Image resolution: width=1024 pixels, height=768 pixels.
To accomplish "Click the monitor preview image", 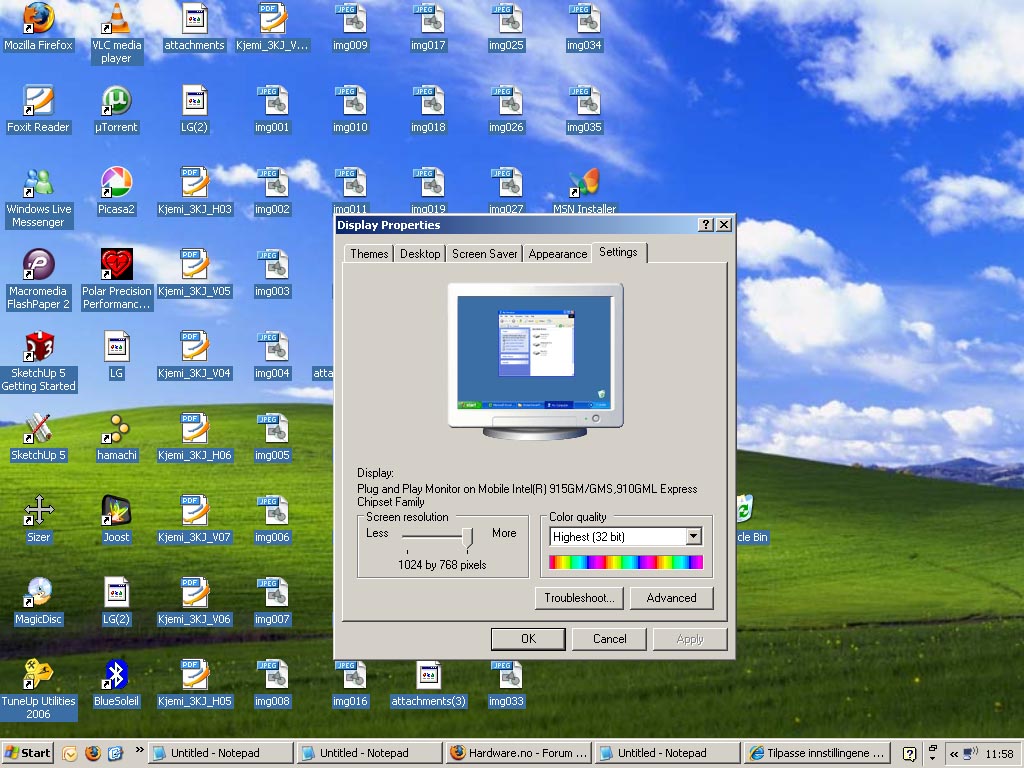I will 535,360.
